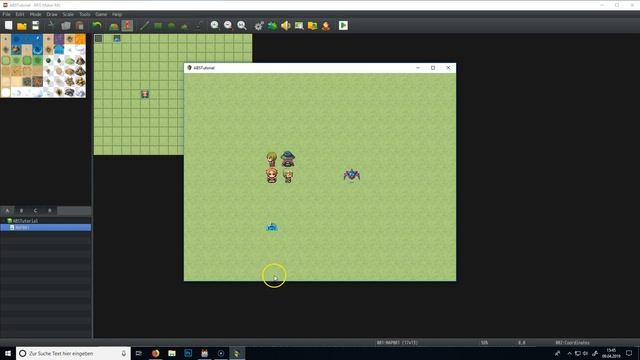Reset map zoom to actual size
Image resolution: width=640 pixels, height=360 pixels.
tap(242, 25)
